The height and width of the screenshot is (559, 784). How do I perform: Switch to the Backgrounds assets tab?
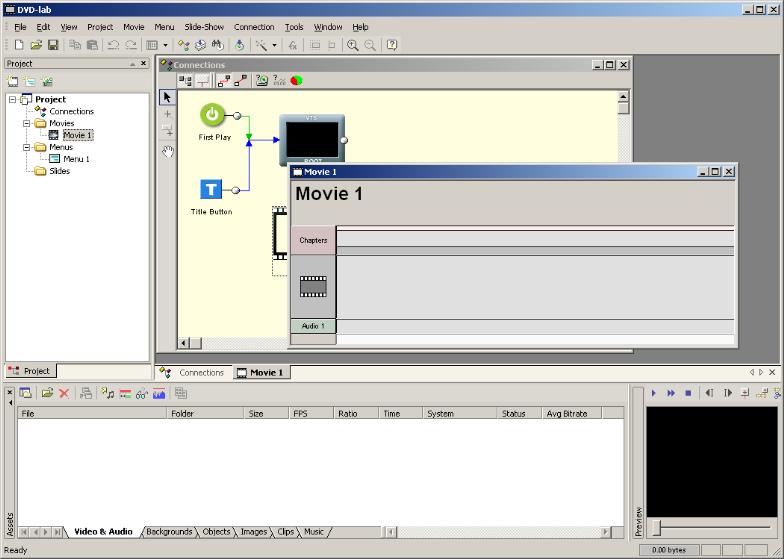169,532
